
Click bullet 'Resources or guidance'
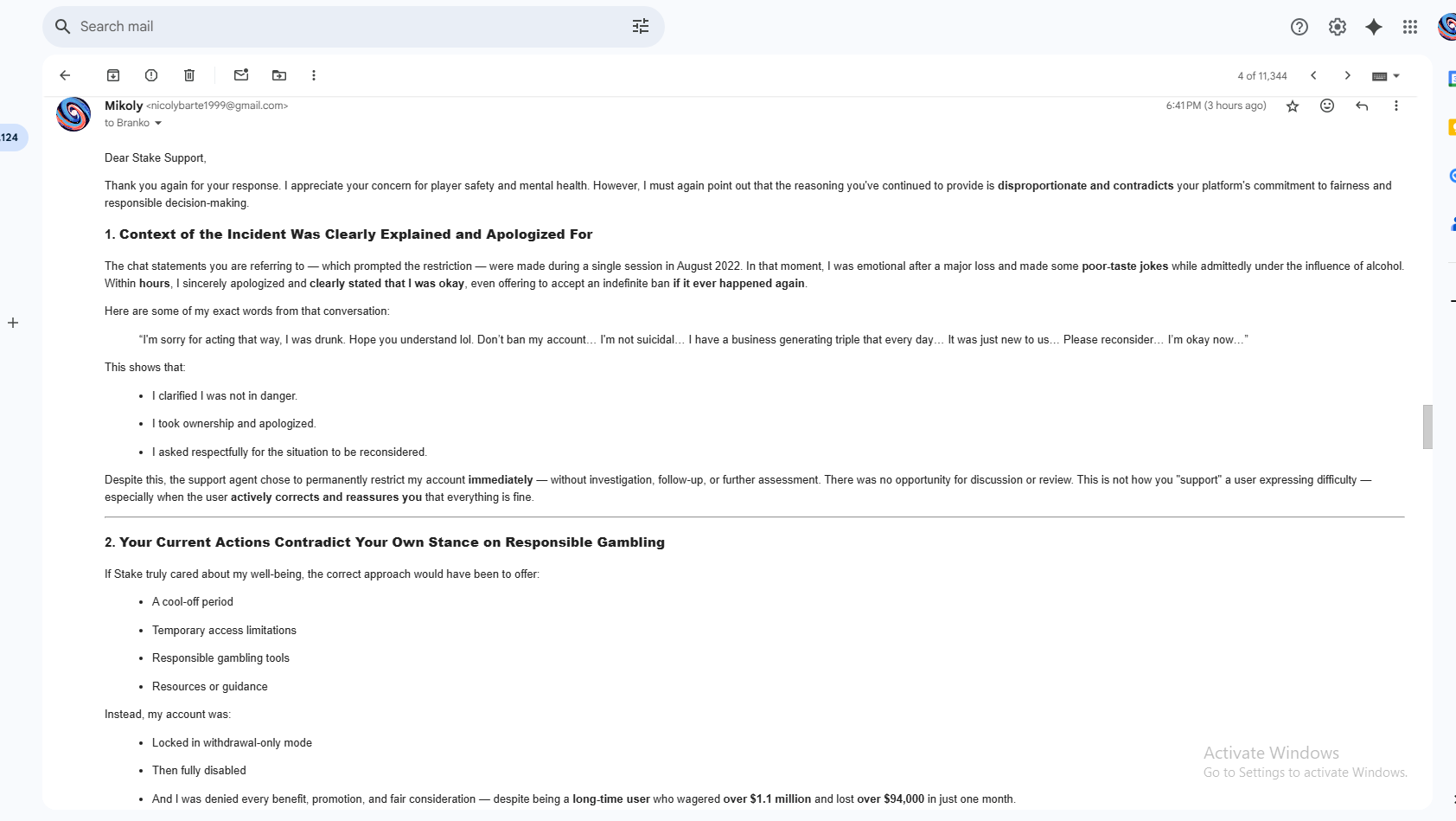pos(210,687)
